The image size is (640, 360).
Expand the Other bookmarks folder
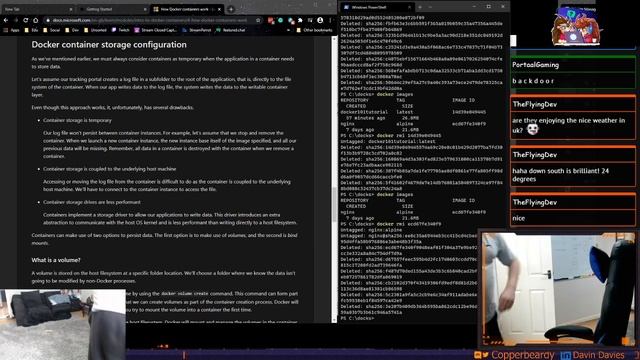click(314, 30)
